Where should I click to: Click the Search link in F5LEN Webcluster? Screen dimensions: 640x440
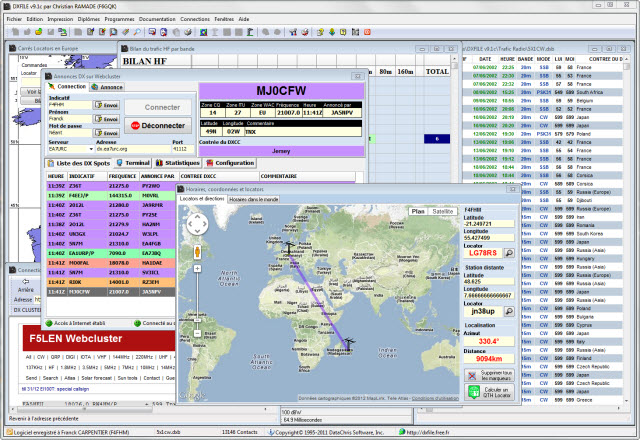click(x=51, y=378)
